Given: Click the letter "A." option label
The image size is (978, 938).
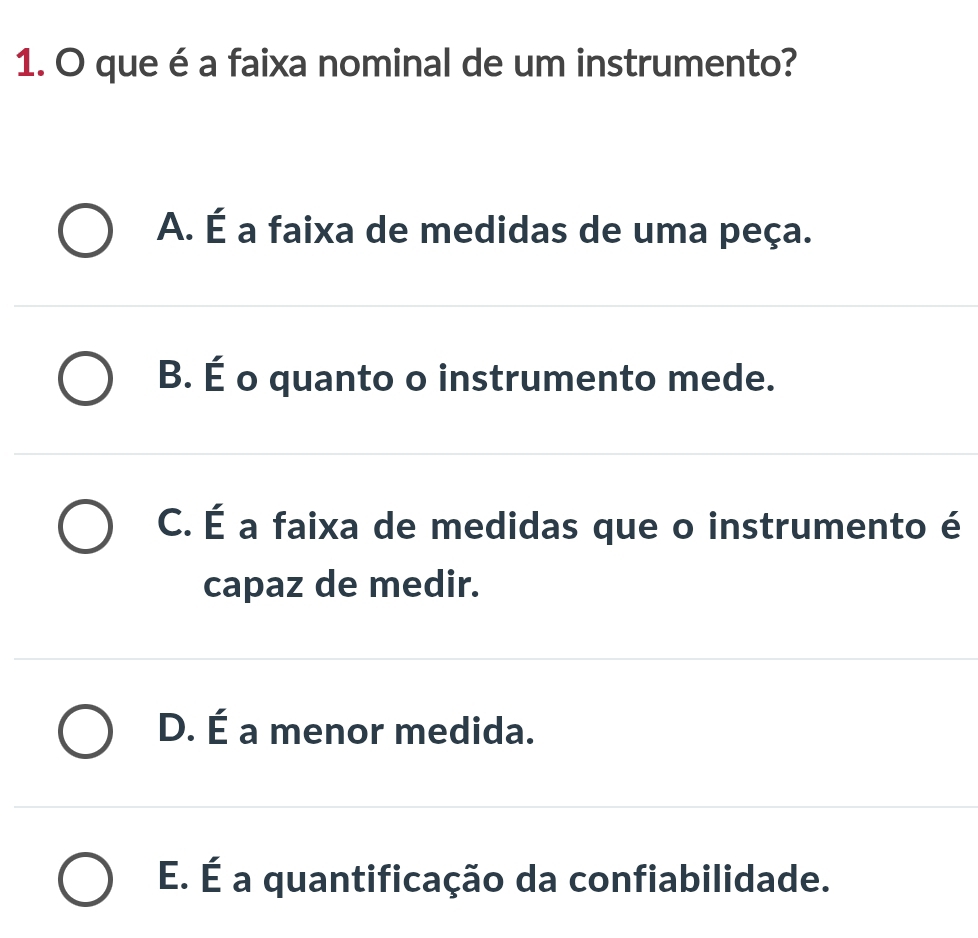Looking at the screenshot, I should pos(176,231).
